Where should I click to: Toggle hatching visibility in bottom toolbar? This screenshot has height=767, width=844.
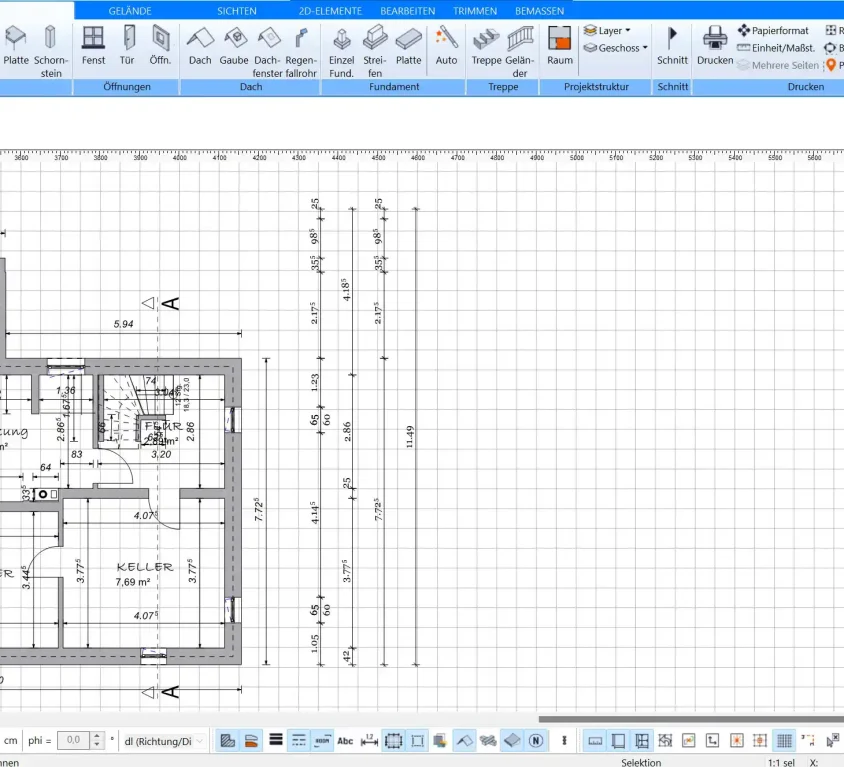[x=228, y=741]
